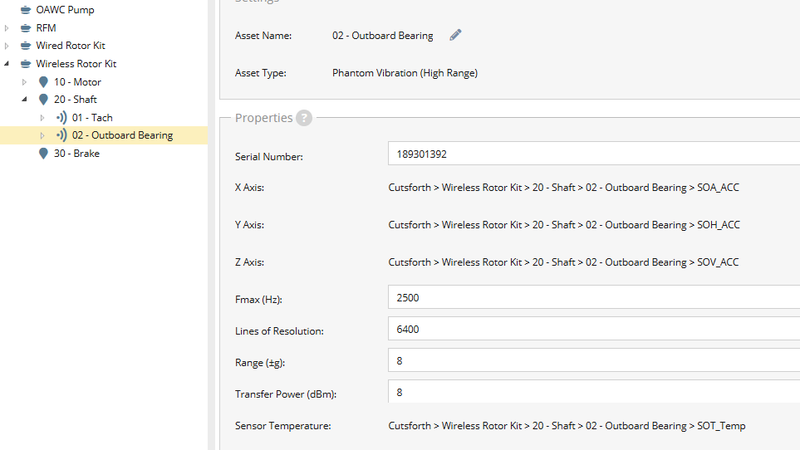Expand the RFM tree node

click(7, 28)
